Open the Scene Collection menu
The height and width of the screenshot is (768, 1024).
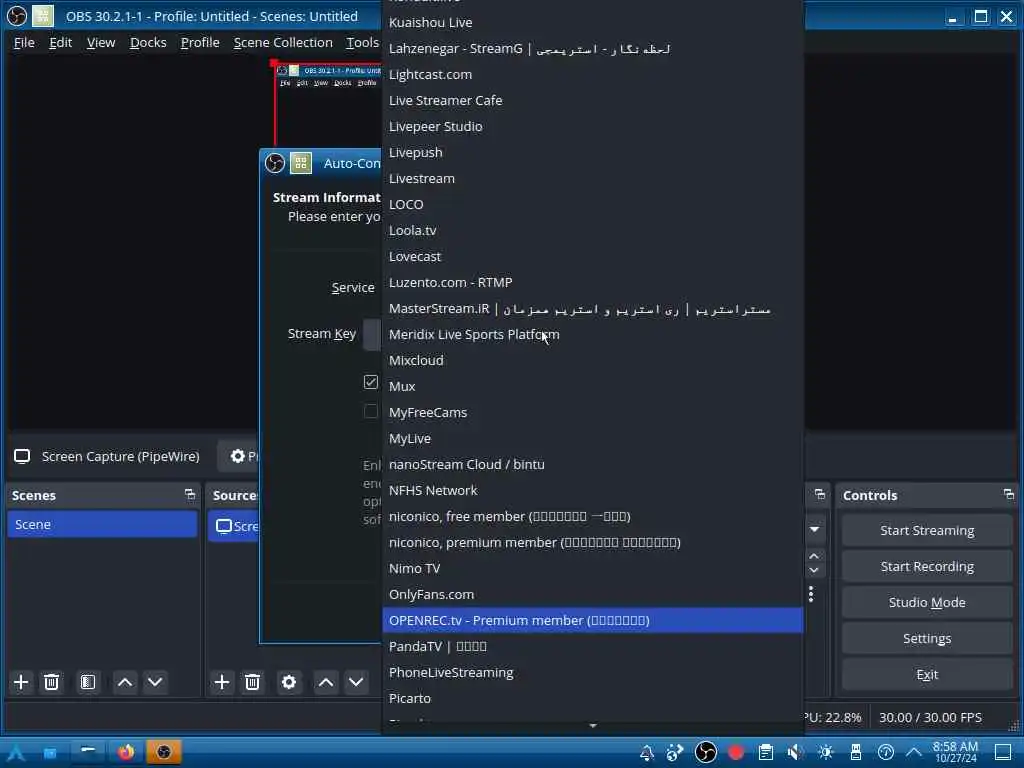pos(283,42)
